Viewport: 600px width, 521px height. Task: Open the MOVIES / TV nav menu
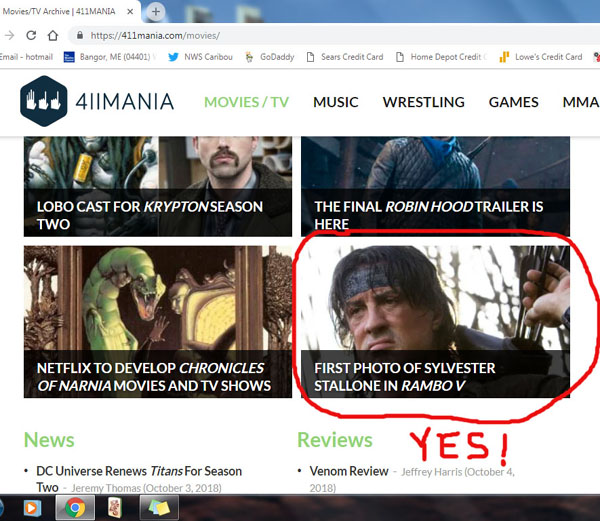click(x=246, y=102)
